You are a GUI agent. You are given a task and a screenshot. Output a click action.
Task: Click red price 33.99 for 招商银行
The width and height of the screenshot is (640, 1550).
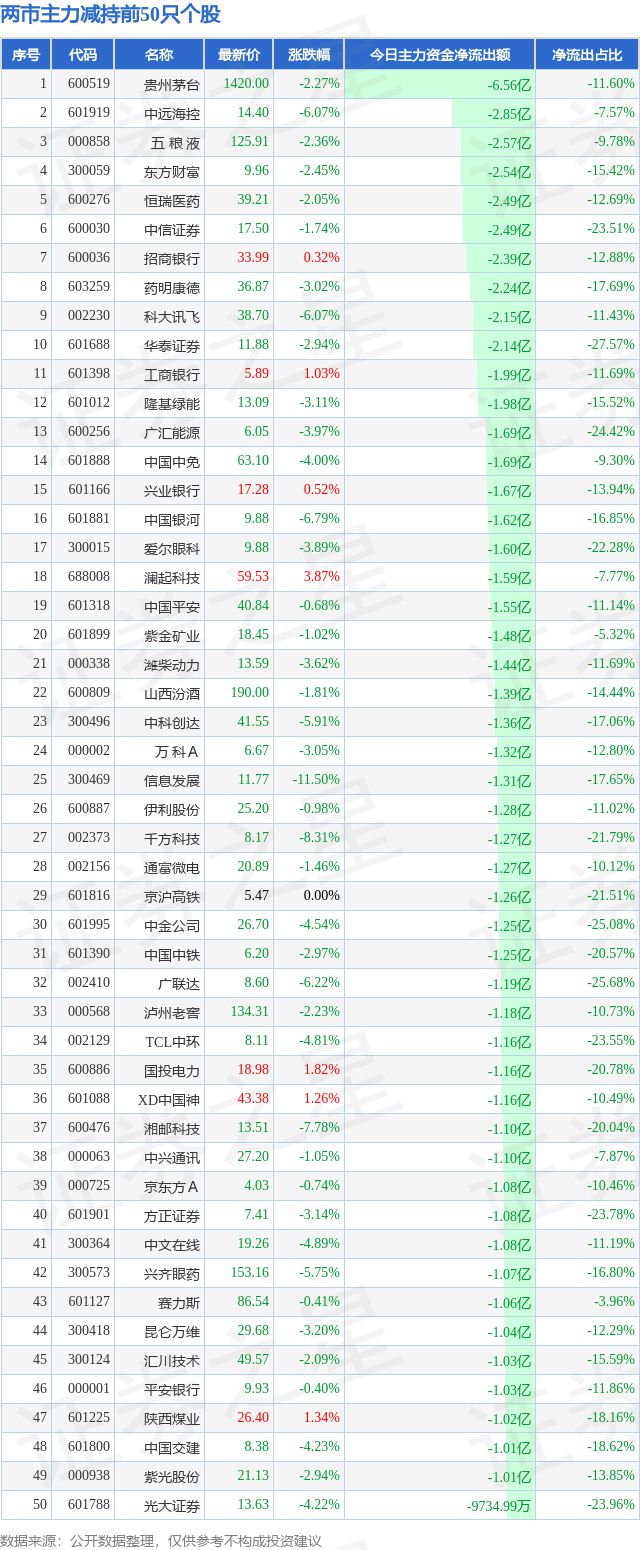[253, 258]
